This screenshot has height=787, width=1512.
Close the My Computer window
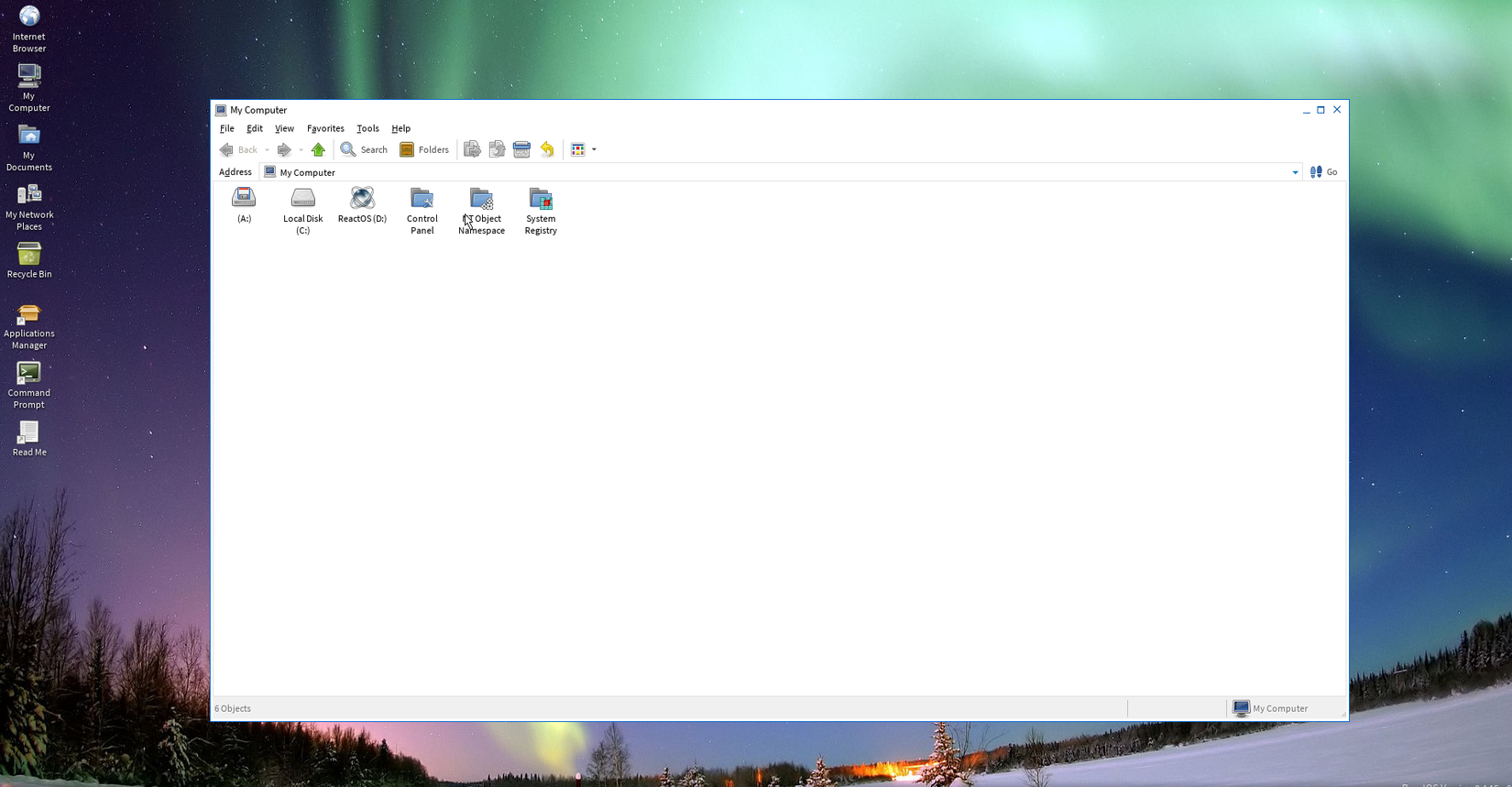(x=1337, y=110)
